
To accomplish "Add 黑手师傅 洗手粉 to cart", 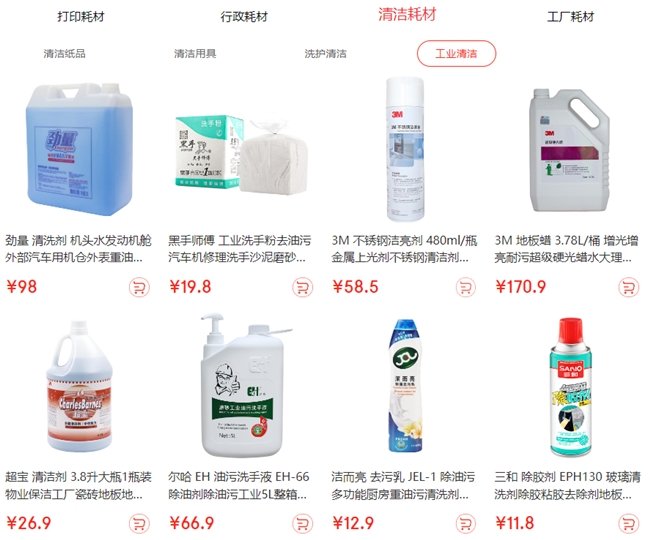I will tap(303, 287).
